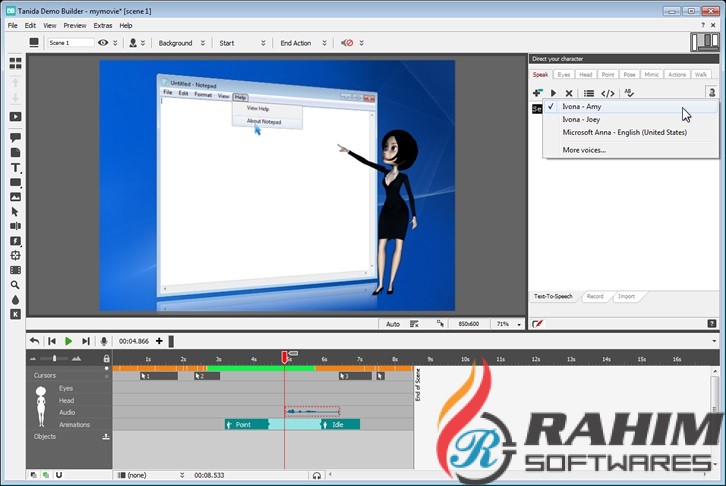726x486 pixels.
Task: Click the magnet snap icon at bottom left
Action: tap(59, 475)
